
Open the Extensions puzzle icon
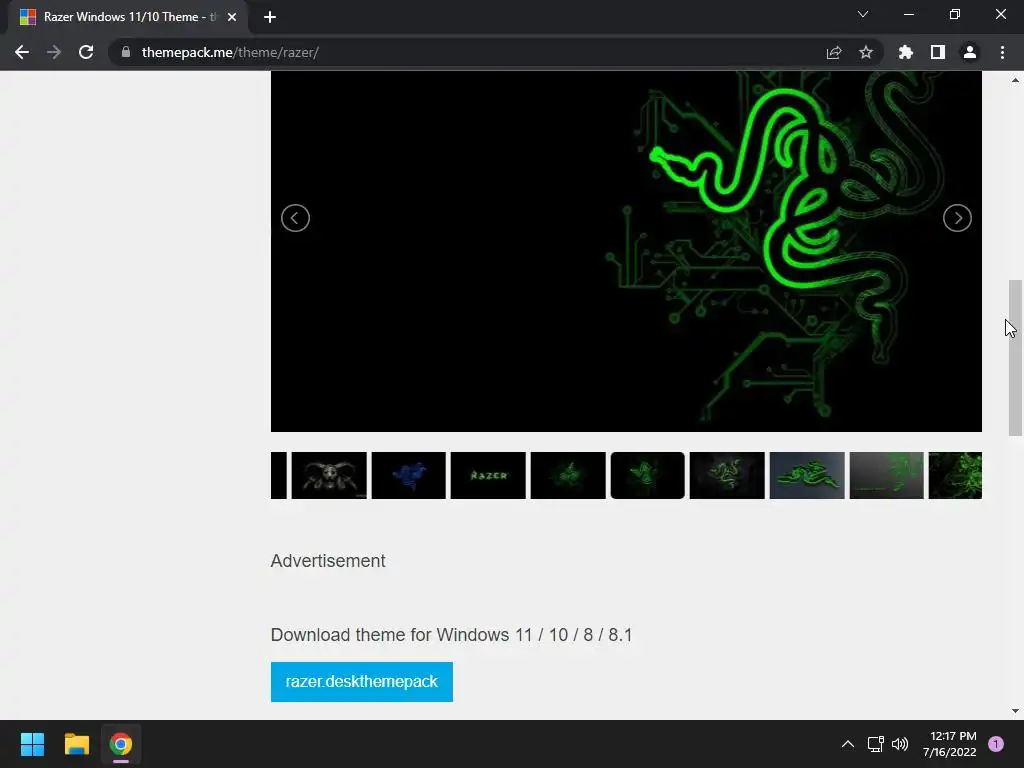[906, 52]
